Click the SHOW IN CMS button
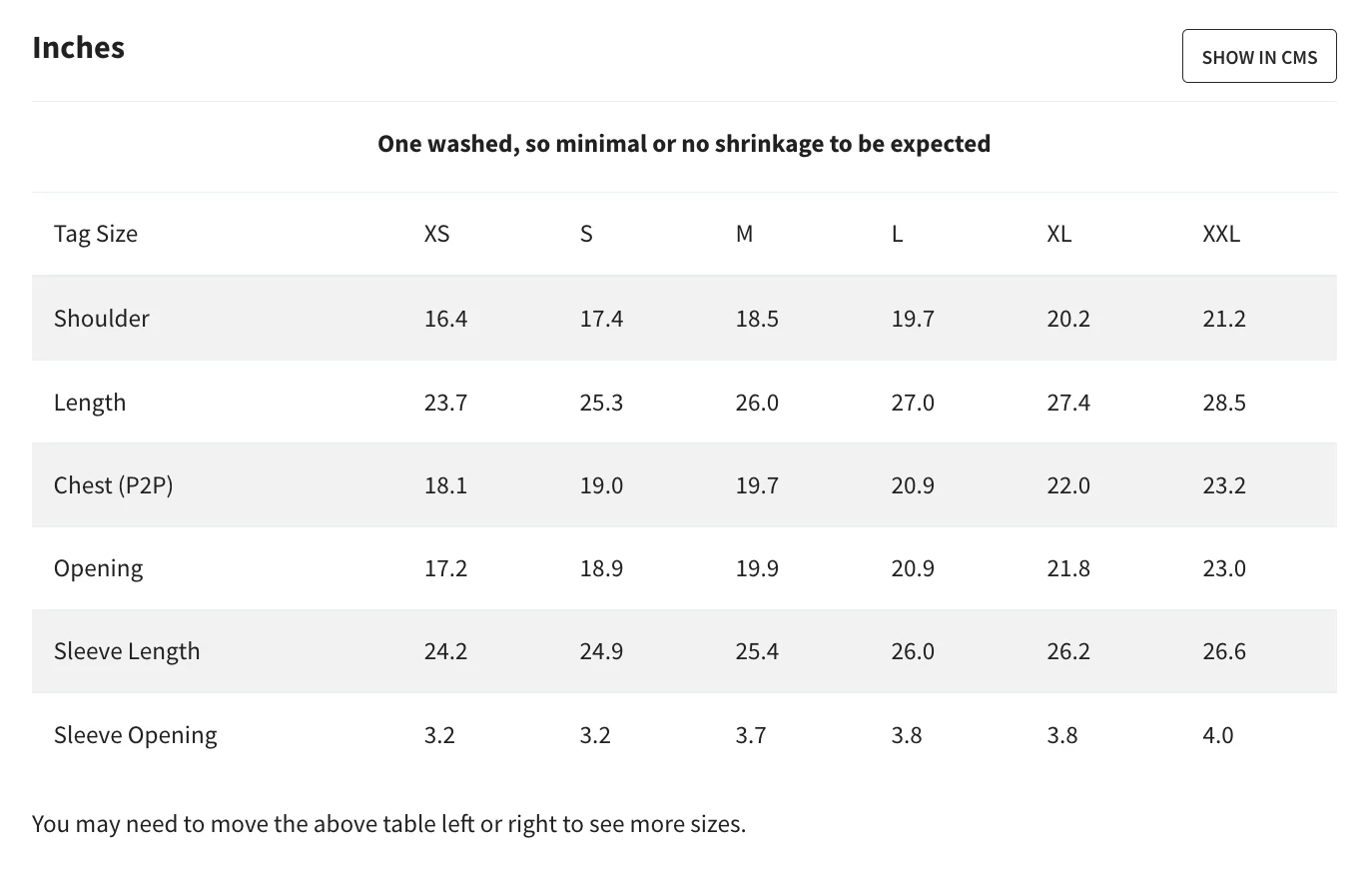1372x871 pixels. click(x=1259, y=56)
